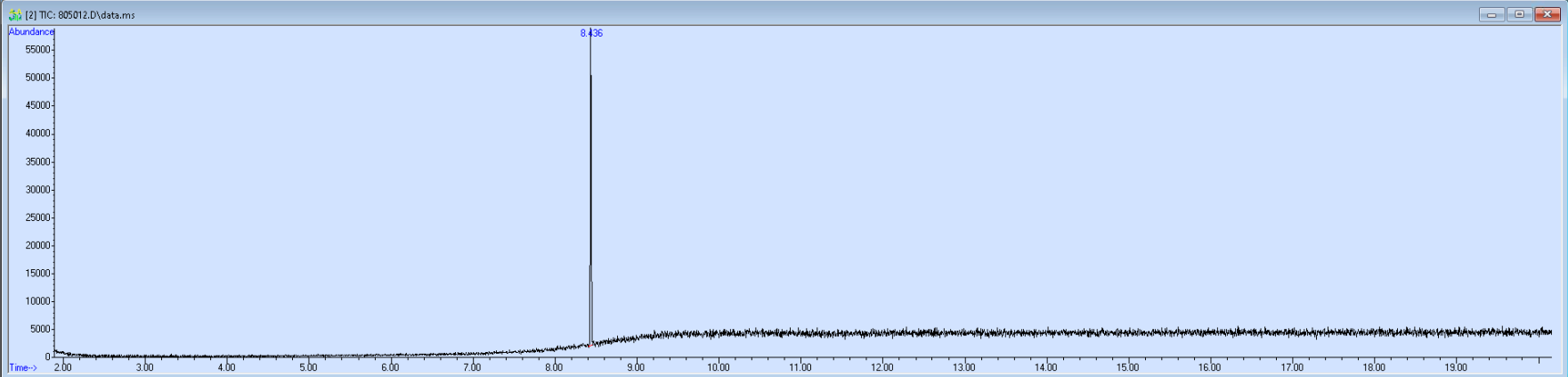Close the TIC data.ms window

pos(1547,14)
